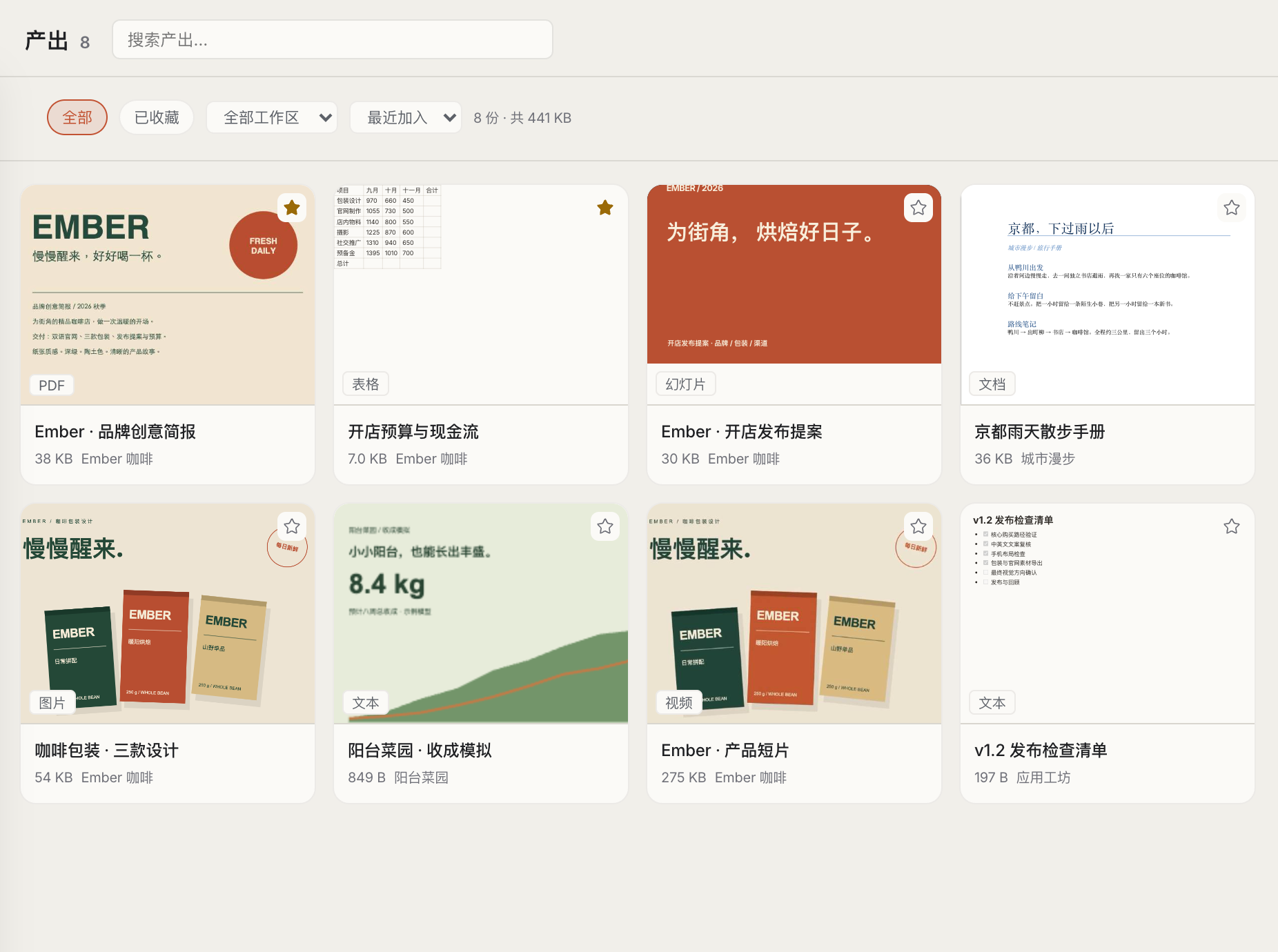Click the title 阳台菜园 · 收成模拟
The height and width of the screenshot is (952, 1278).
pyautogui.click(x=420, y=751)
